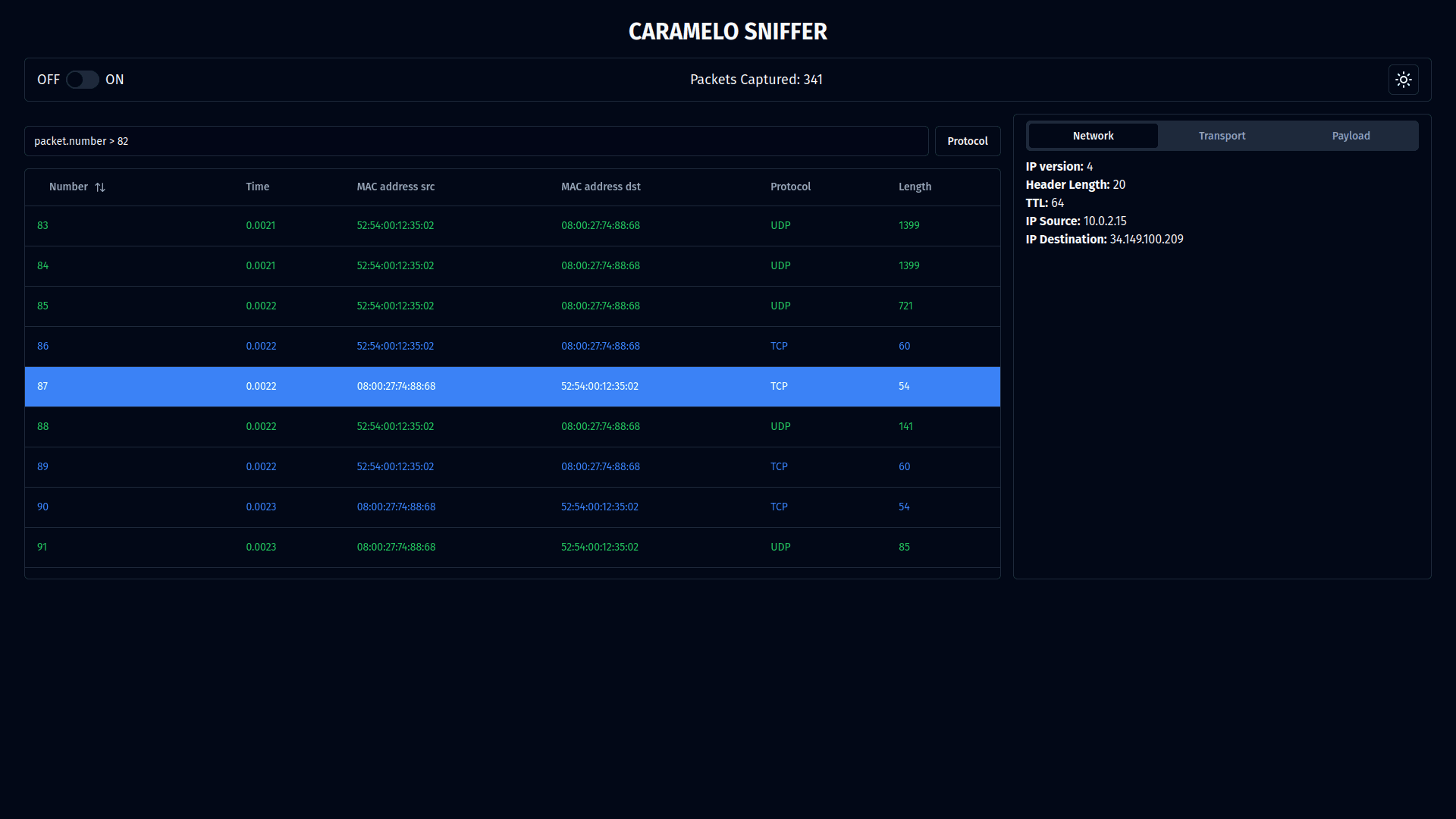This screenshot has height=819, width=1456.
Task: Select the Network tab
Action: coord(1093,136)
